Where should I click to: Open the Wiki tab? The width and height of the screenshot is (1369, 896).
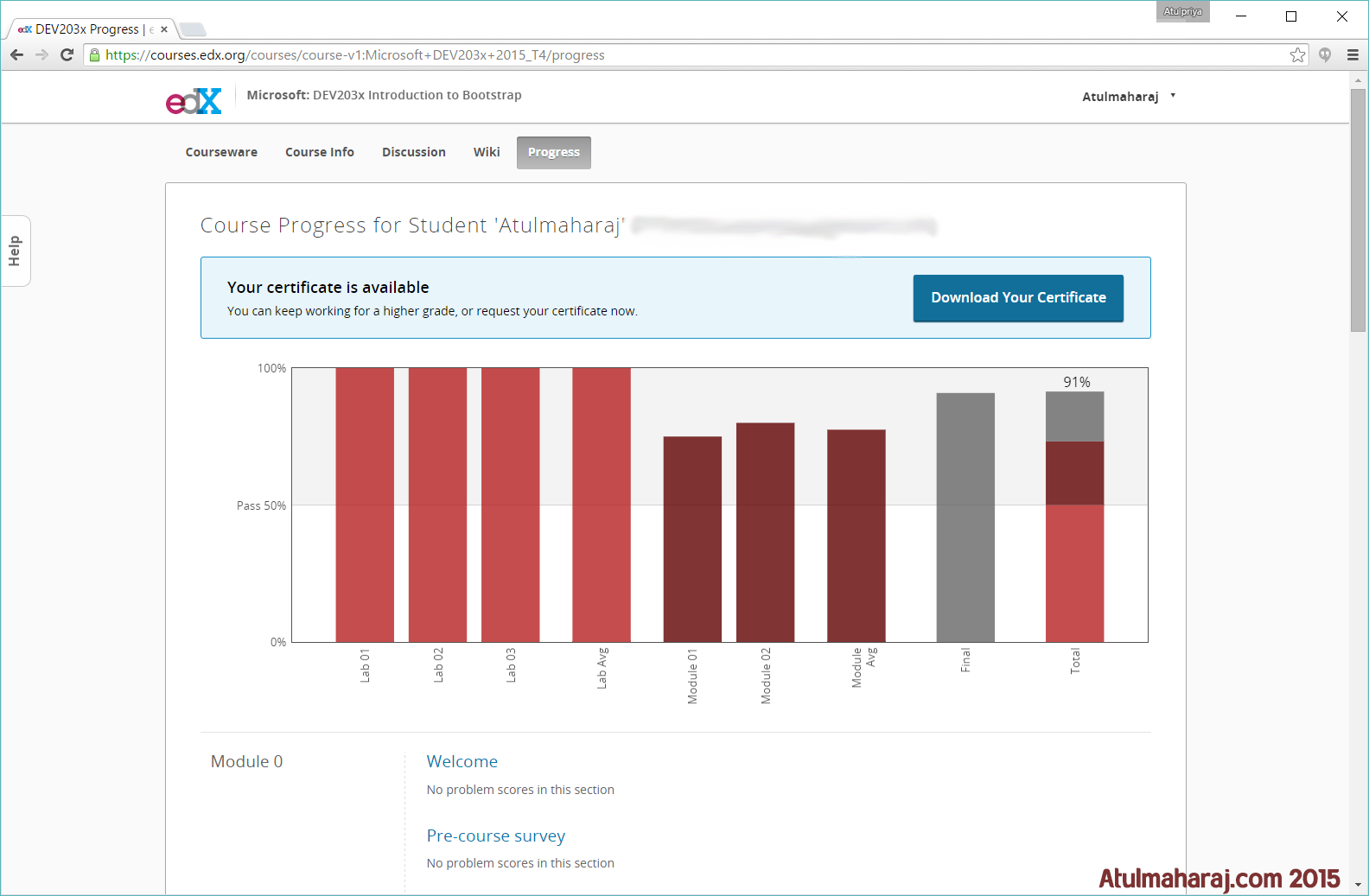(487, 152)
